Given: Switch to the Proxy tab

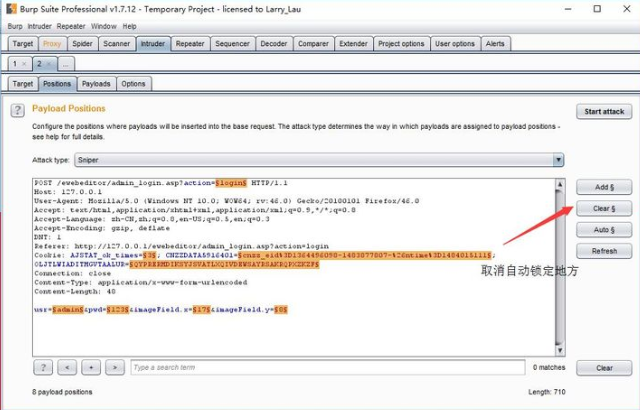Looking at the screenshot, I should pyautogui.click(x=52, y=44).
